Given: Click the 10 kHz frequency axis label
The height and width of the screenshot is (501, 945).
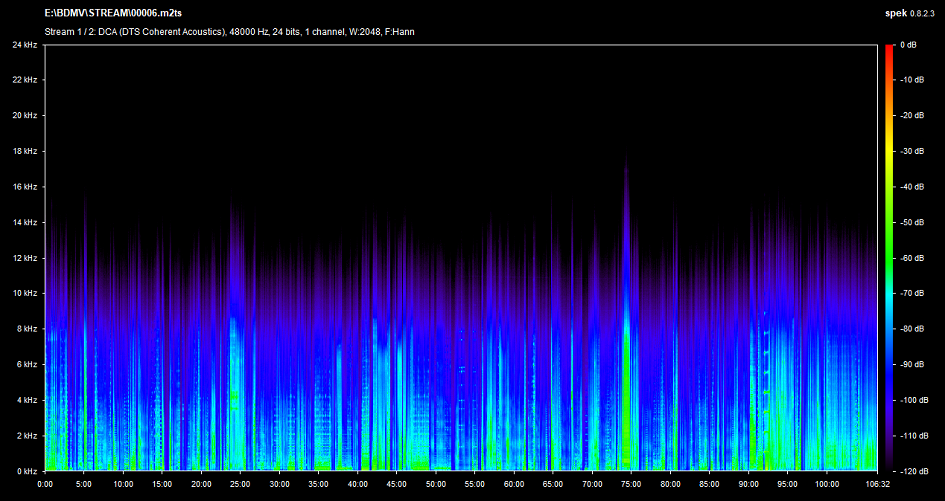Looking at the screenshot, I should pos(25,293).
